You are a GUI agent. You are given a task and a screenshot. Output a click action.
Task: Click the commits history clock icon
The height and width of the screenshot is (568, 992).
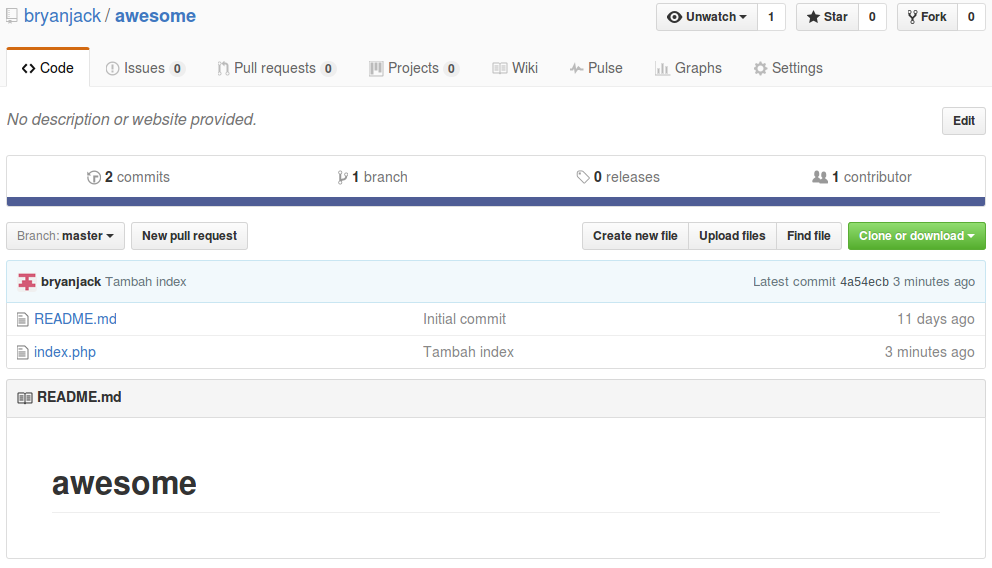pyautogui.click(x=94, y=178)
